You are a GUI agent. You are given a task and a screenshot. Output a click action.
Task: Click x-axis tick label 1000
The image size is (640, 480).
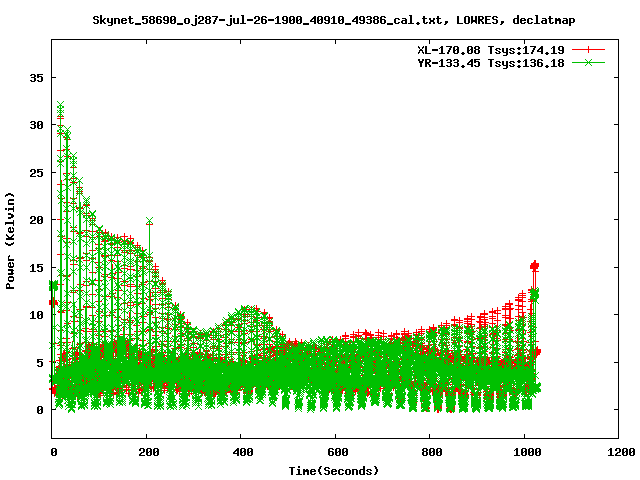tap(527, 452)
